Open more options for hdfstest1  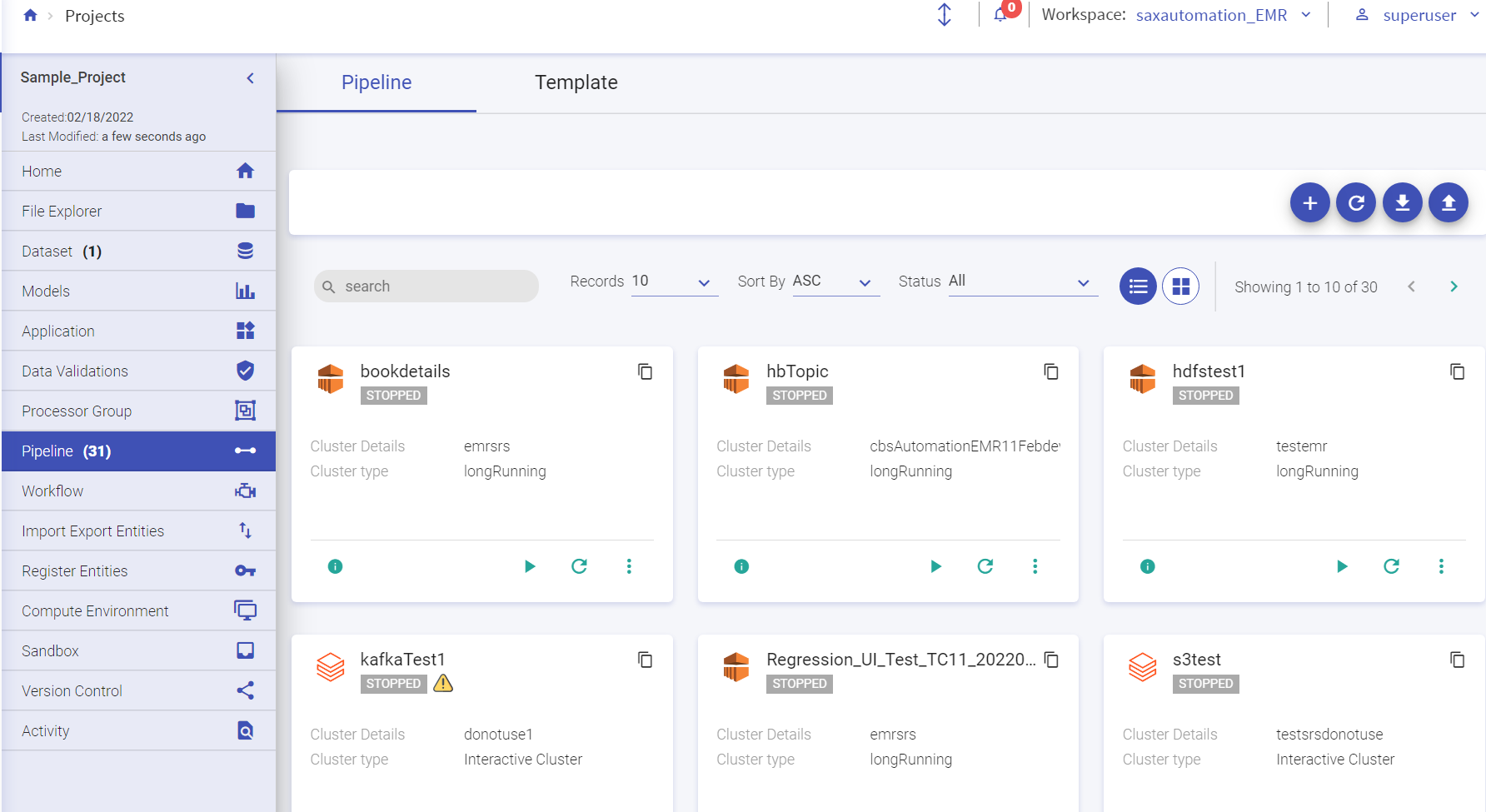pos(1441,566)
